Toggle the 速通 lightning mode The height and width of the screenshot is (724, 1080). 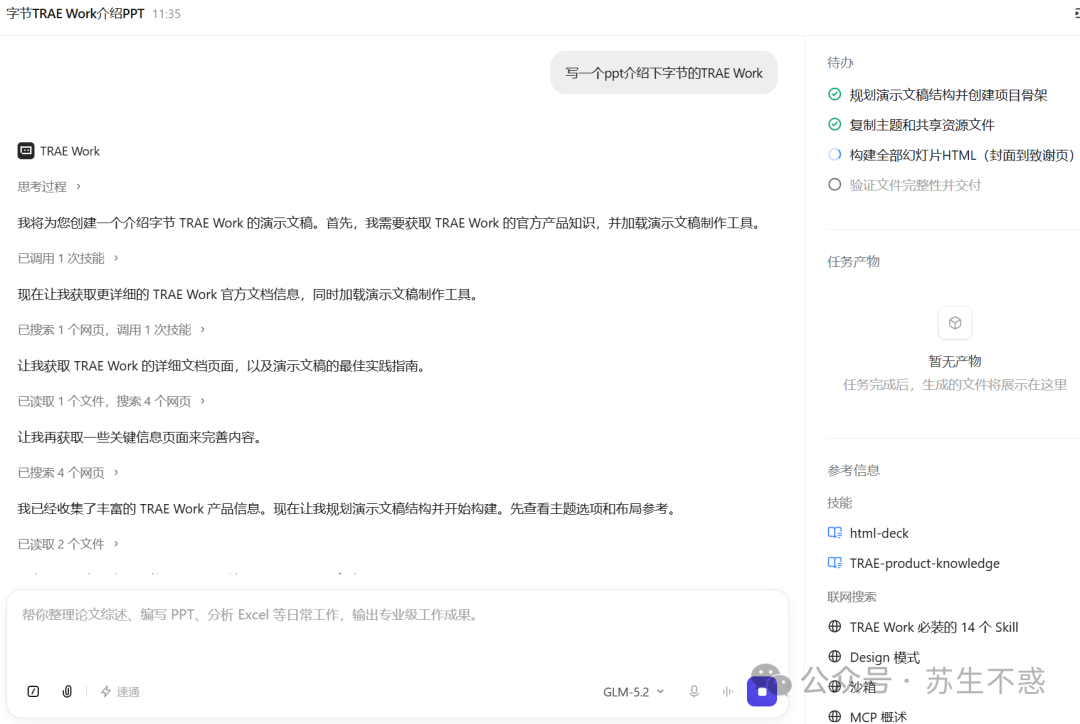(120, 692)
